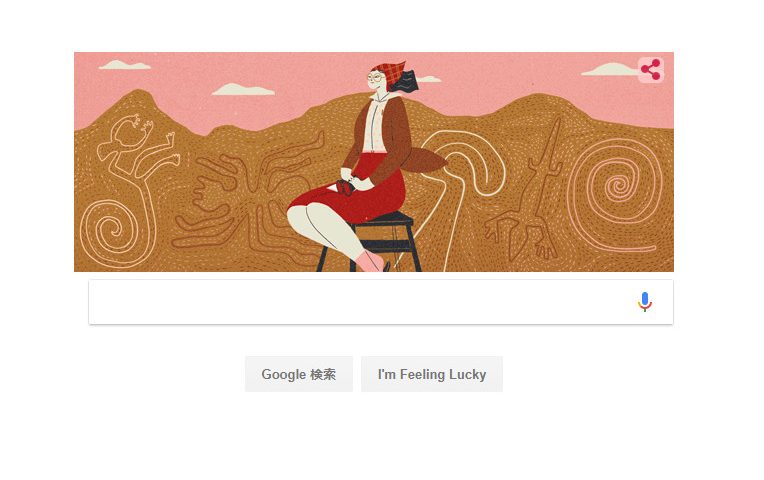Click the Google 検索 button
This screenshot has height=480, width=764.
[299, 374]
